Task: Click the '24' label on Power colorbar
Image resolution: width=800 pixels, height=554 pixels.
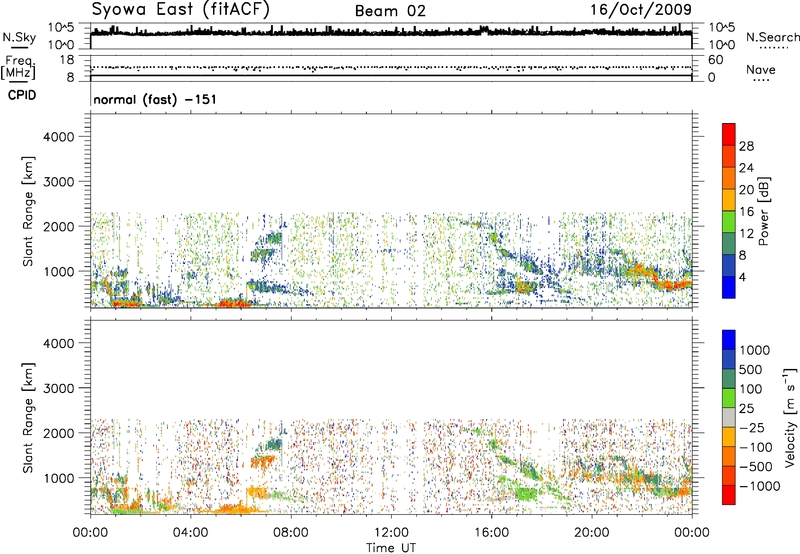Action: (746, 168)
